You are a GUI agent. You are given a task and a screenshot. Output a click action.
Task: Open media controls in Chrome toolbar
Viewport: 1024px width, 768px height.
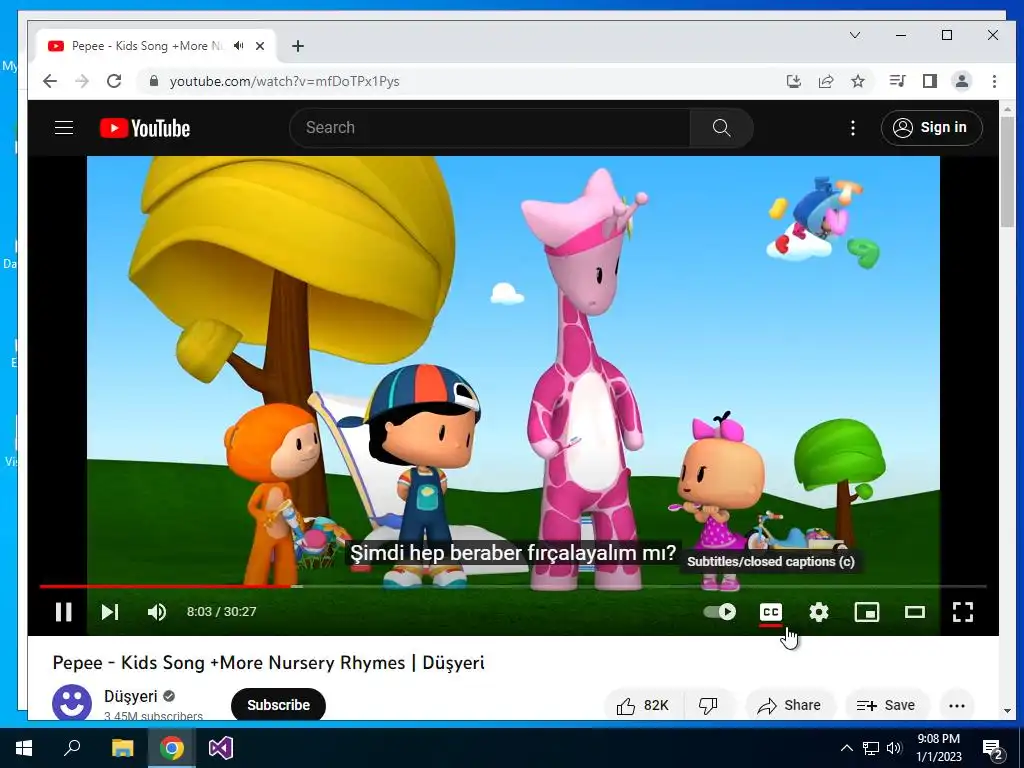[x=897, y=81]
